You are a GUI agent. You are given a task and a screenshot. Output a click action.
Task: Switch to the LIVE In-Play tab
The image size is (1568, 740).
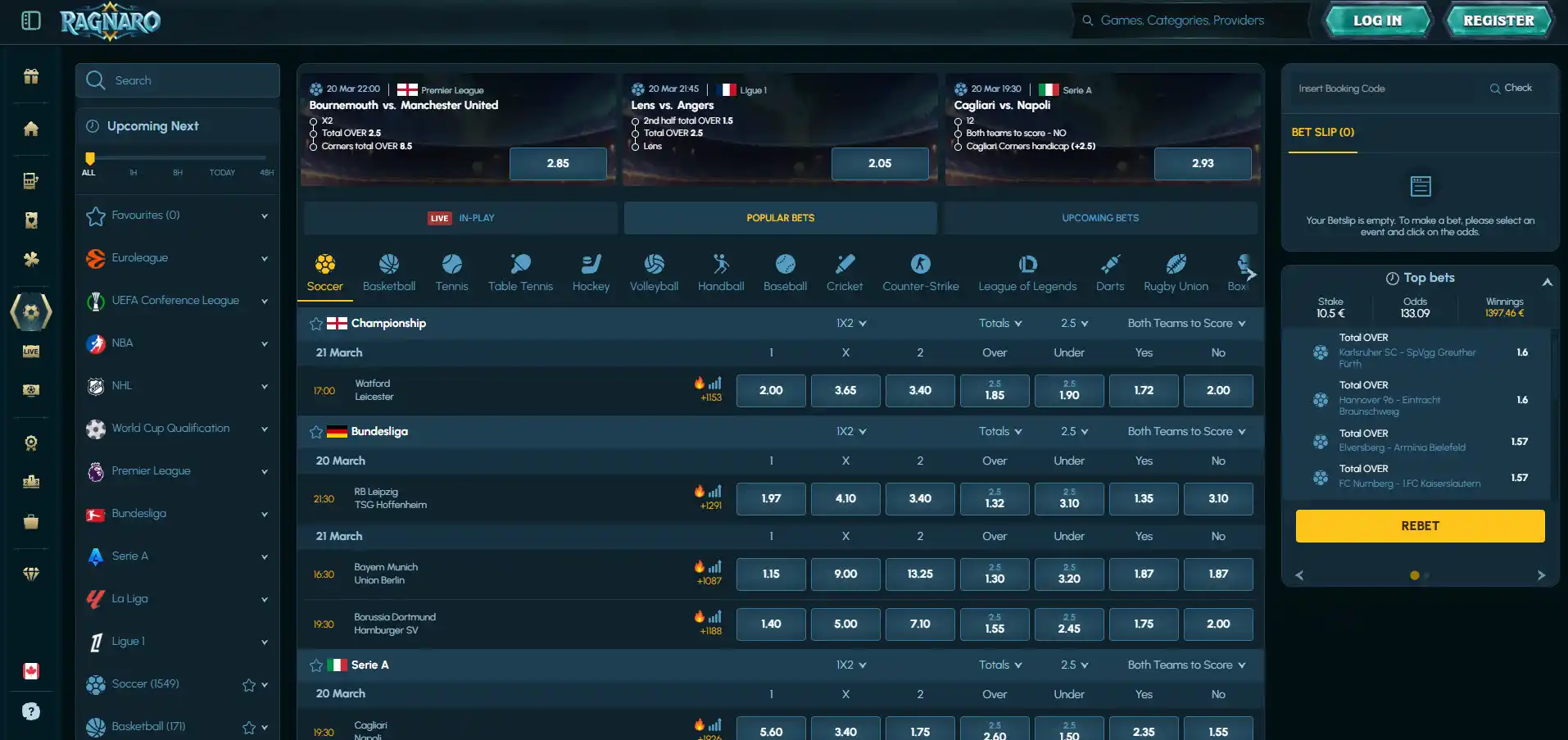[x=461, y=218]
